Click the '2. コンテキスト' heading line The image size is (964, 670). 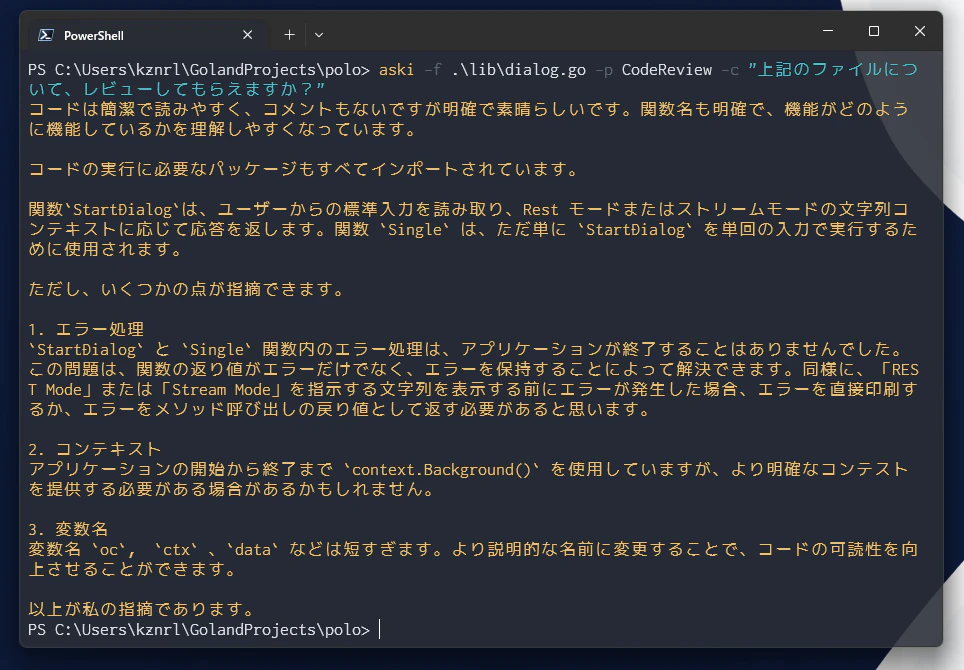click(x=95, y=449)
